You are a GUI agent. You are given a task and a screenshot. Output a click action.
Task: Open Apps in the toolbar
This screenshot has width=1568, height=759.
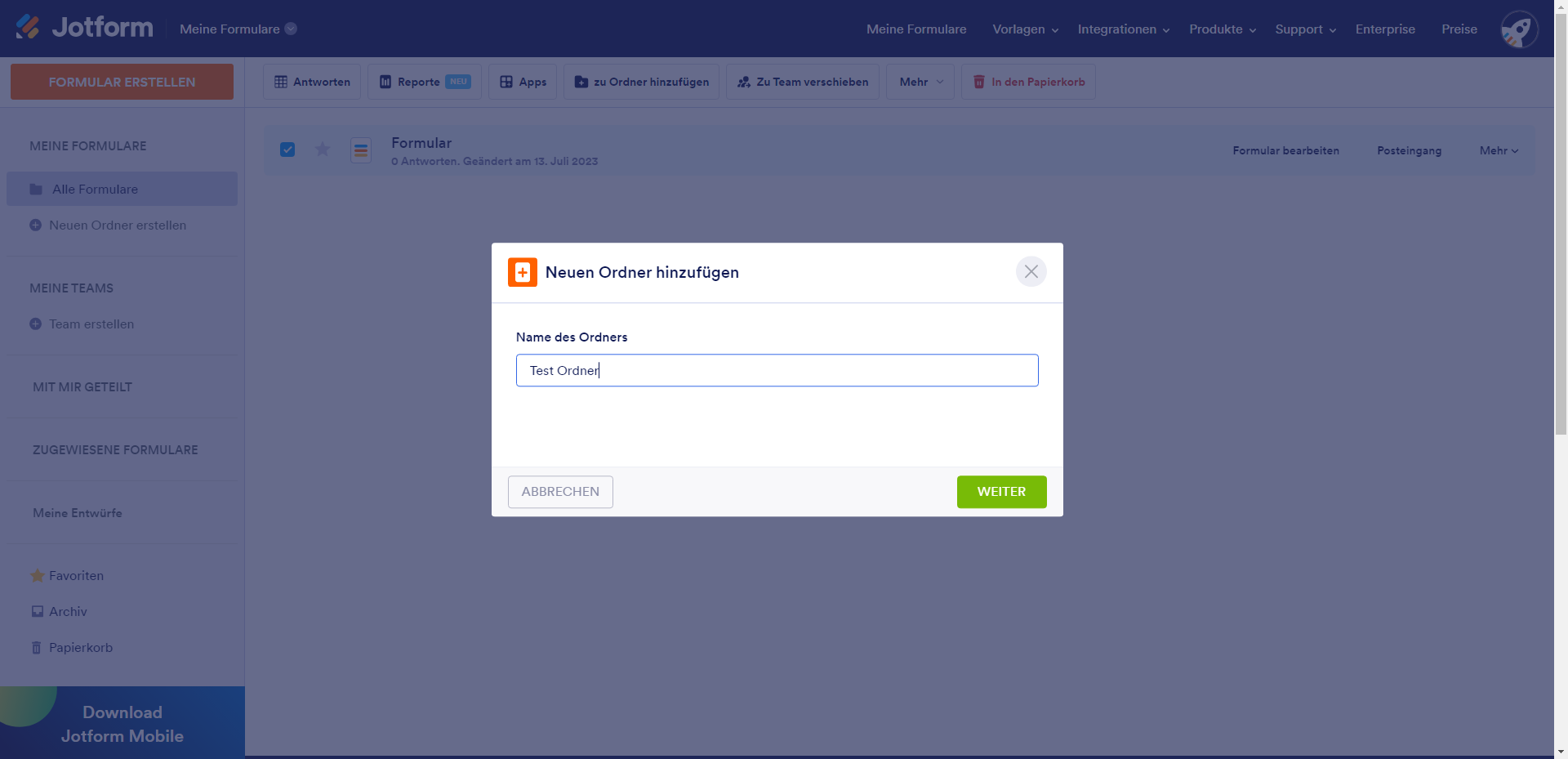[x=523, y=82]
